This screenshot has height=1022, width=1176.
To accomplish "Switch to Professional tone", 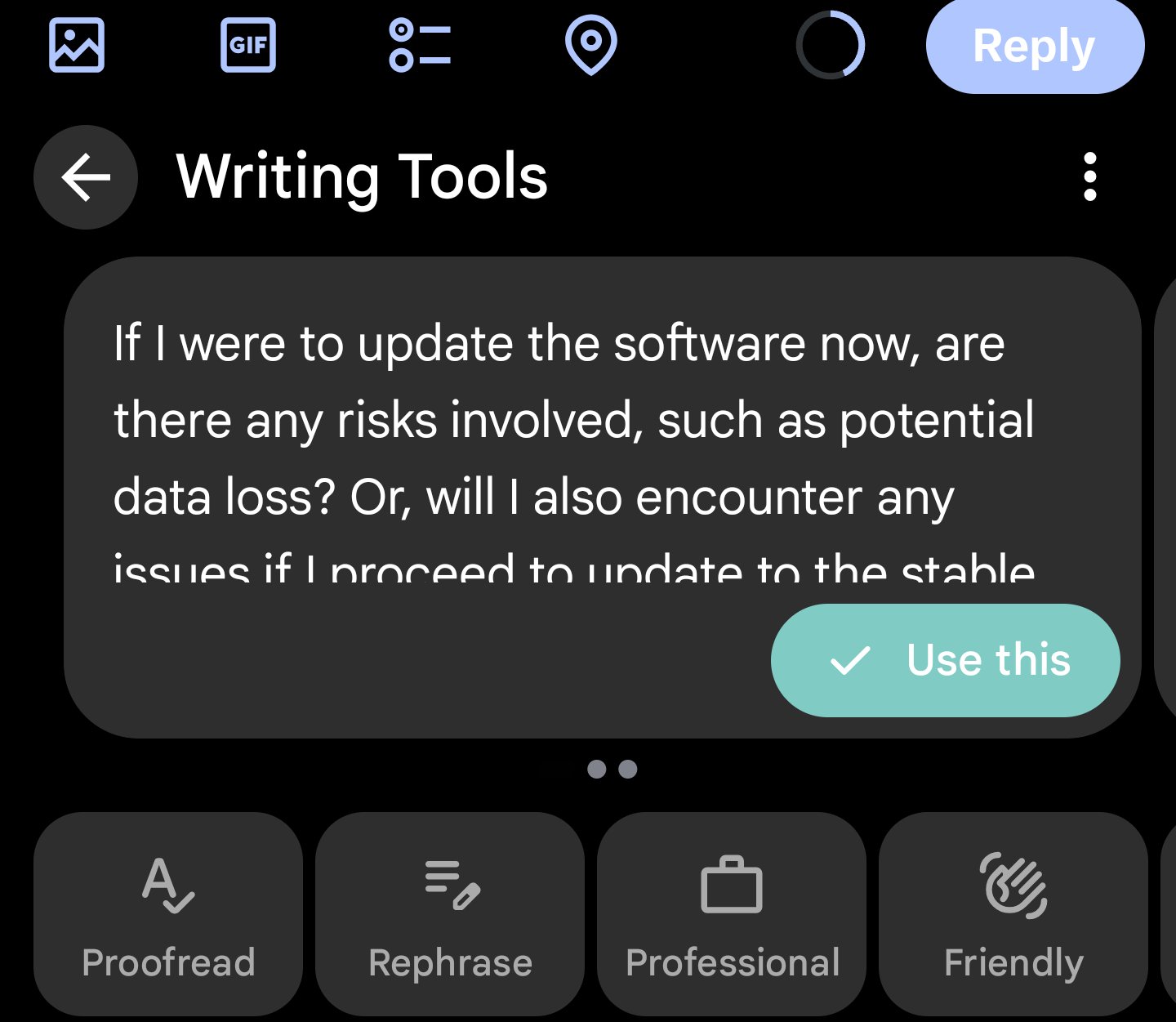I will [x=732, y=913].
